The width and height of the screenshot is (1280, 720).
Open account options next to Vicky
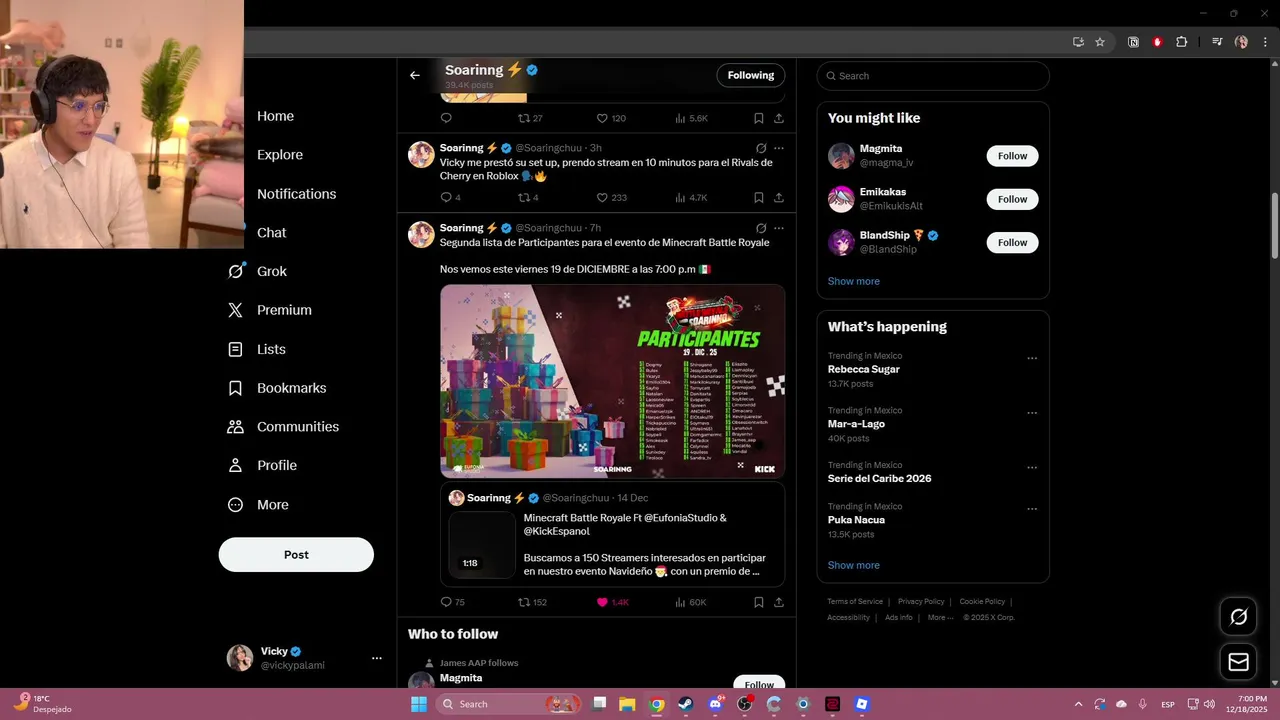click(377, 658)
